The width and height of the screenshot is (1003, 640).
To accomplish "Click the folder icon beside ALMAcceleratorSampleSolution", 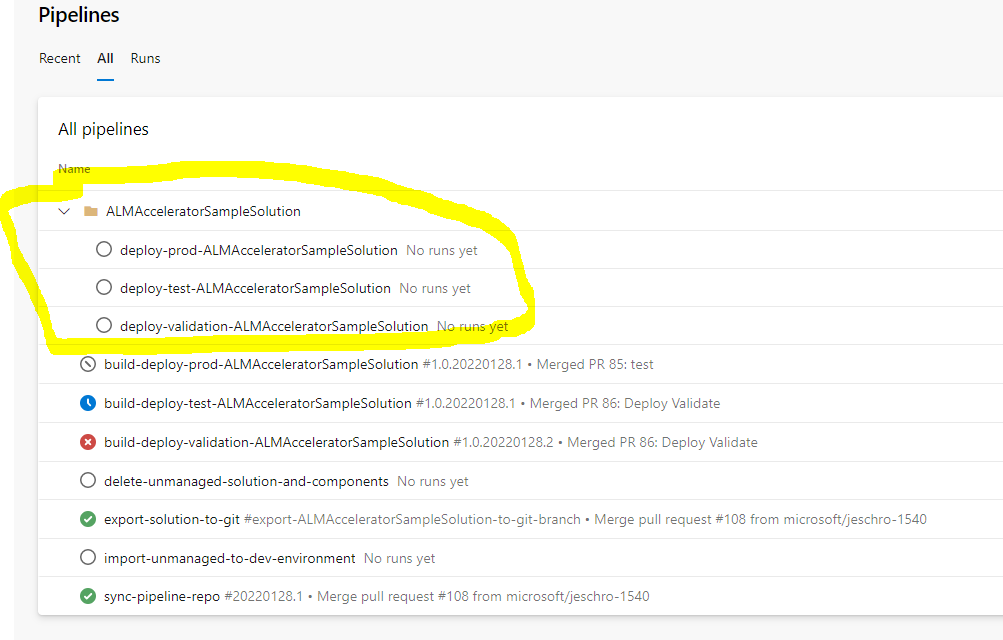I will pyautogui.click(x=89, y=211).
